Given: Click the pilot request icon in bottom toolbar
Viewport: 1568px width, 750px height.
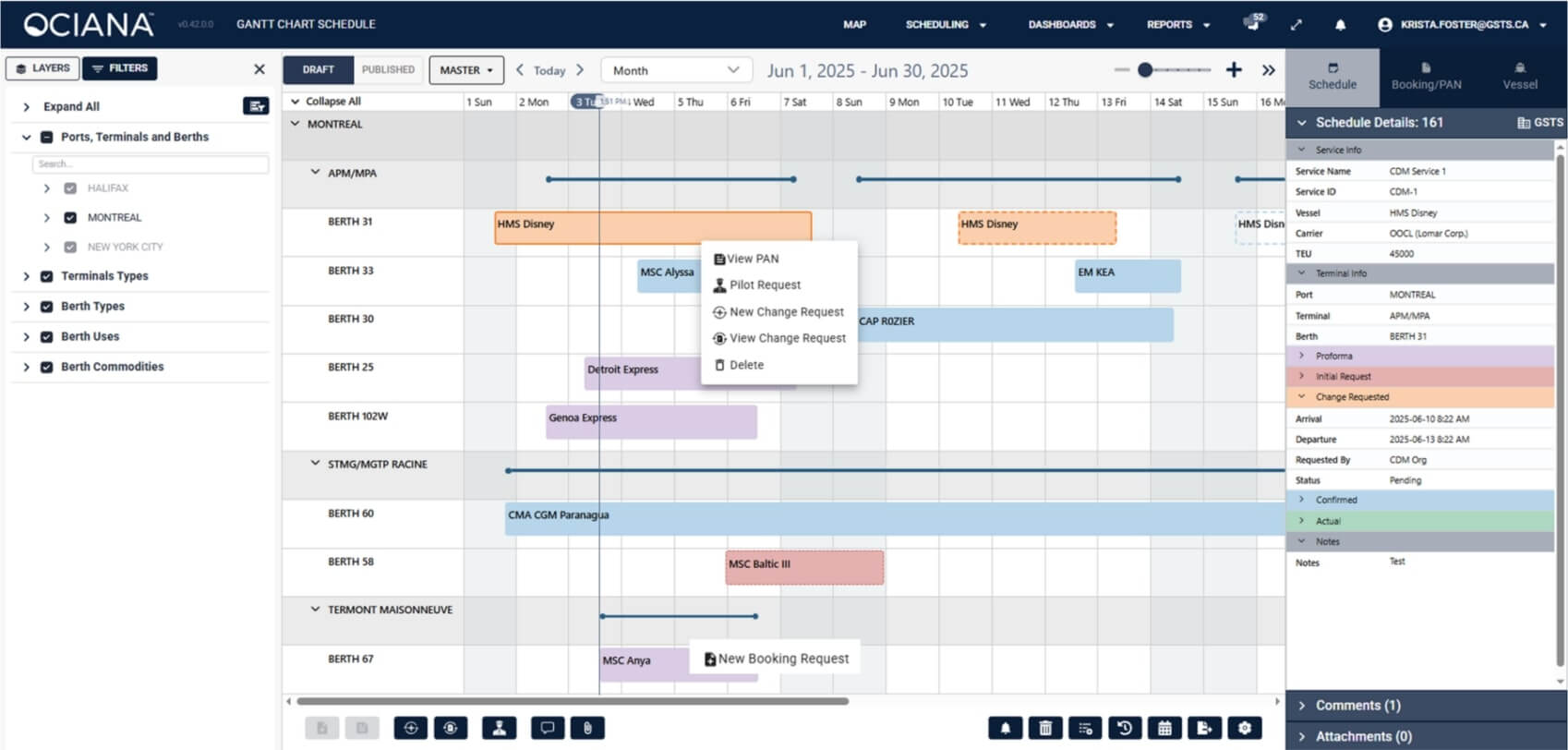Looking at the screenshot, I should click(x=499, y=728).
